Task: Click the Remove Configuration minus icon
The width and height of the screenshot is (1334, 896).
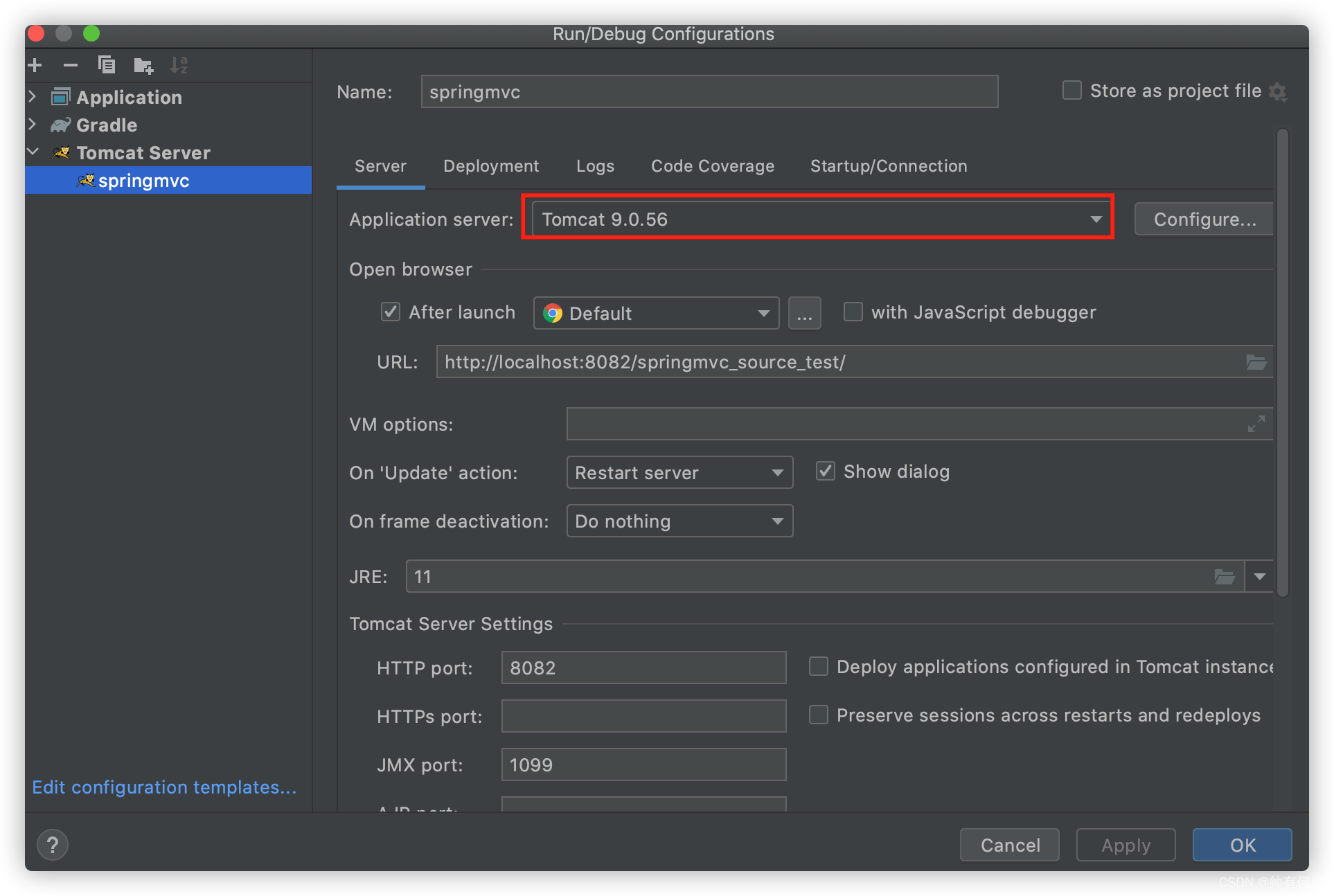Action: (x=71, y=65)
